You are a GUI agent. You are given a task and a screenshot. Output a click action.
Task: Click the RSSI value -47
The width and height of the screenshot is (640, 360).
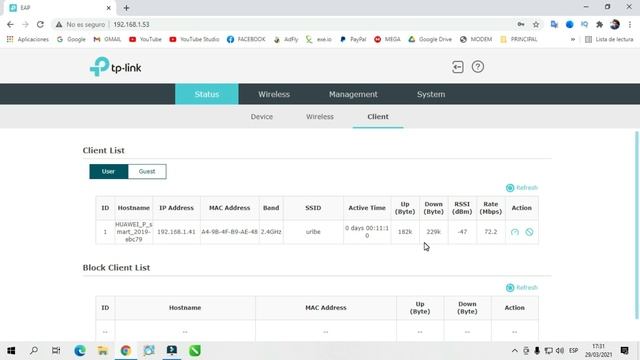[x=462, y=232]
